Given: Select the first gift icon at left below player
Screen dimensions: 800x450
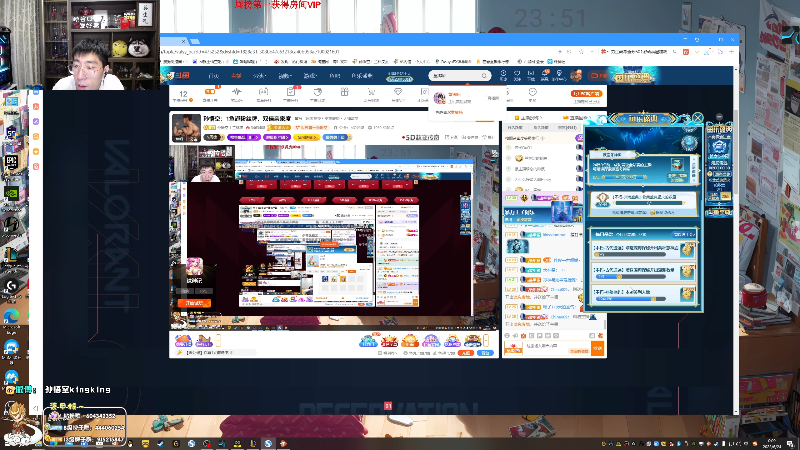Looking at the screenshot, I should tap(183, 340).
